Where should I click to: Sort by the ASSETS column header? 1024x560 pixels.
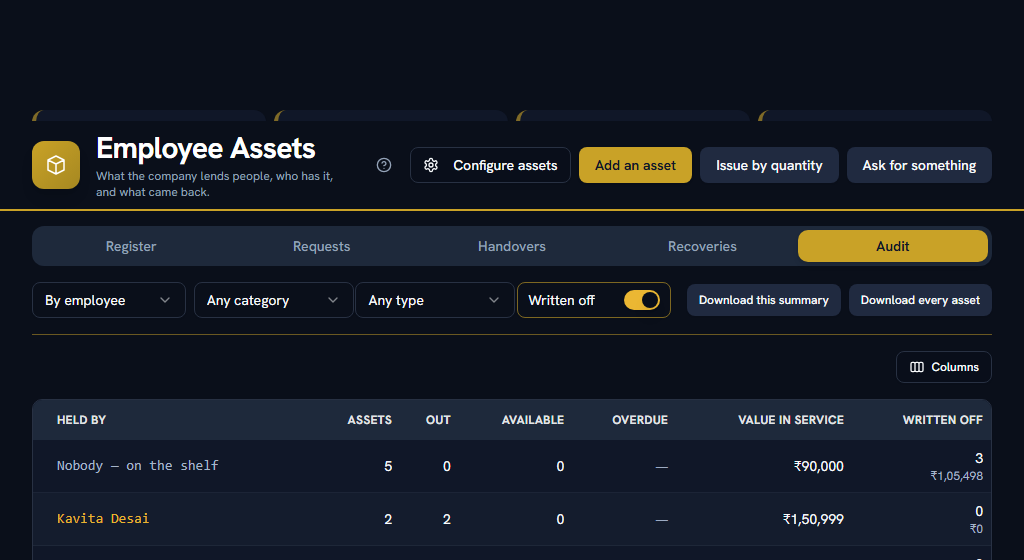tap(369, 420)
